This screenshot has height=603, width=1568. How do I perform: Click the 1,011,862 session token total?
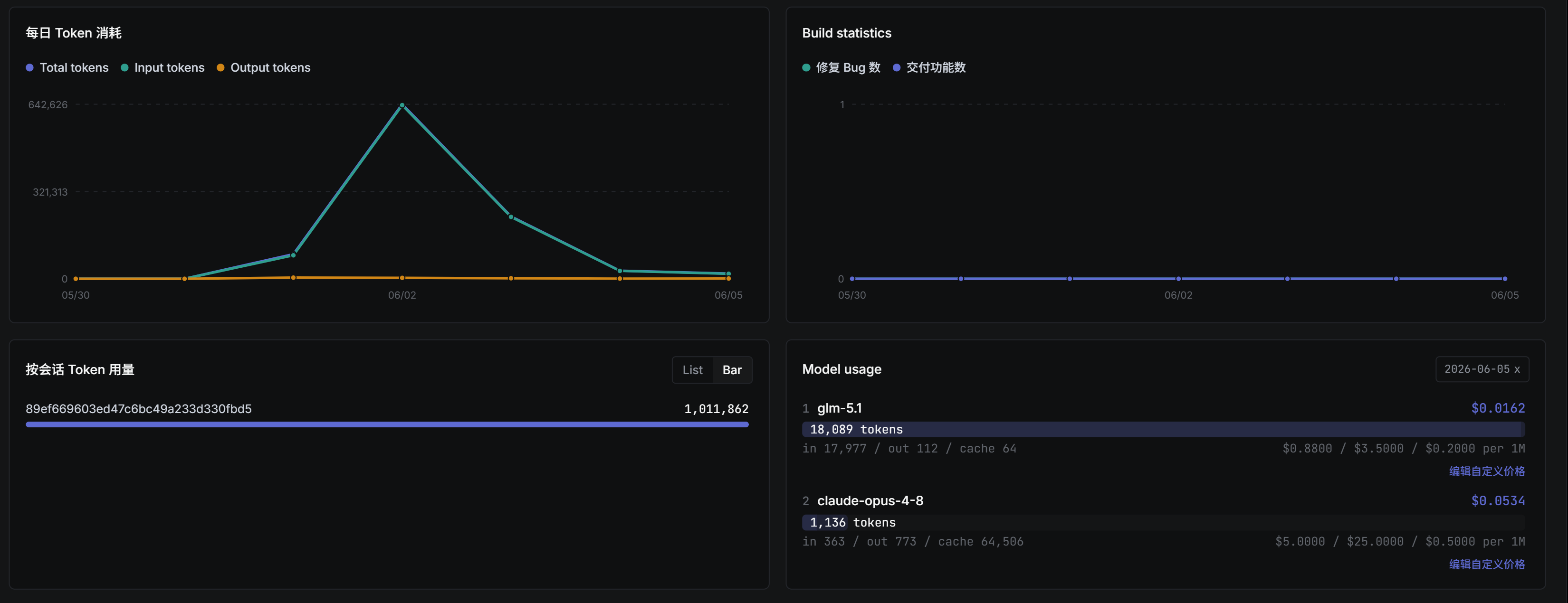tap(716, 409)
